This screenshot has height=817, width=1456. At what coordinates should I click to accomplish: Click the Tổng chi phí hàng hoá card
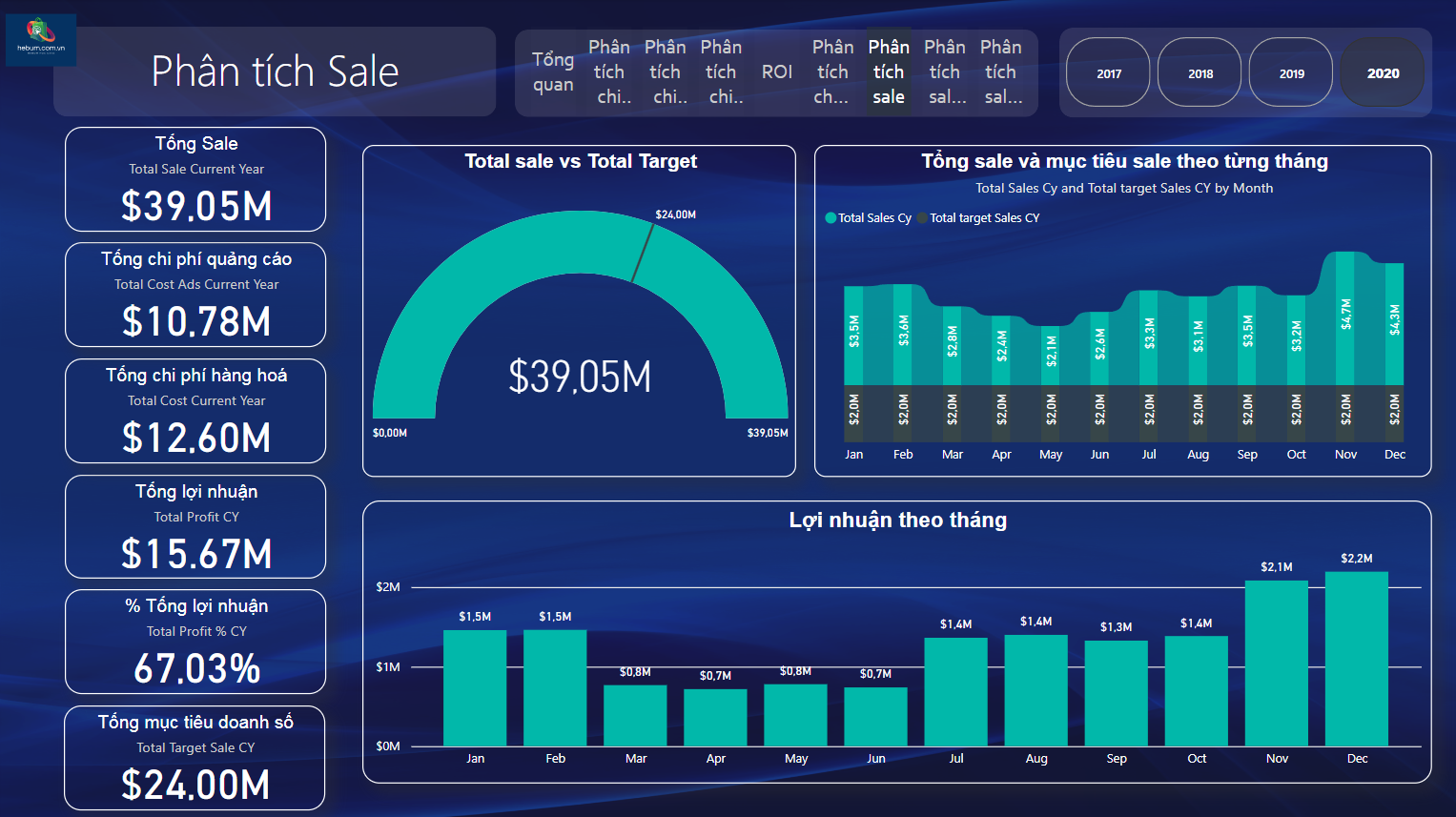[x=195, y=412]
